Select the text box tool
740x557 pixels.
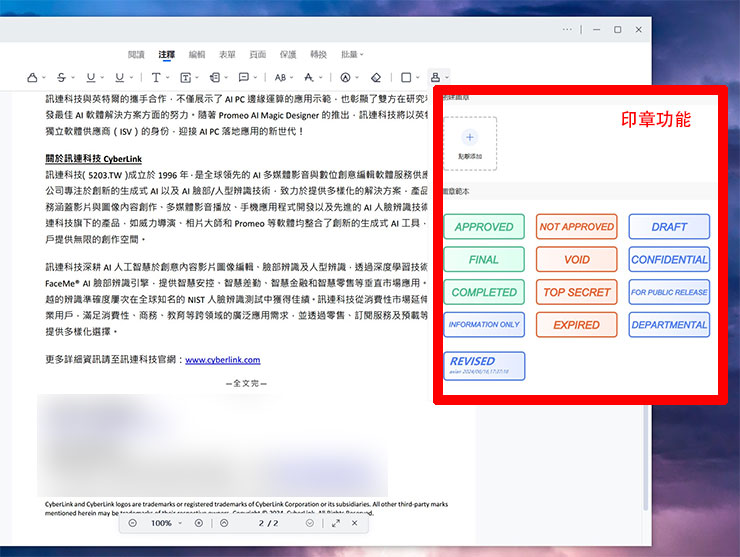185,77
